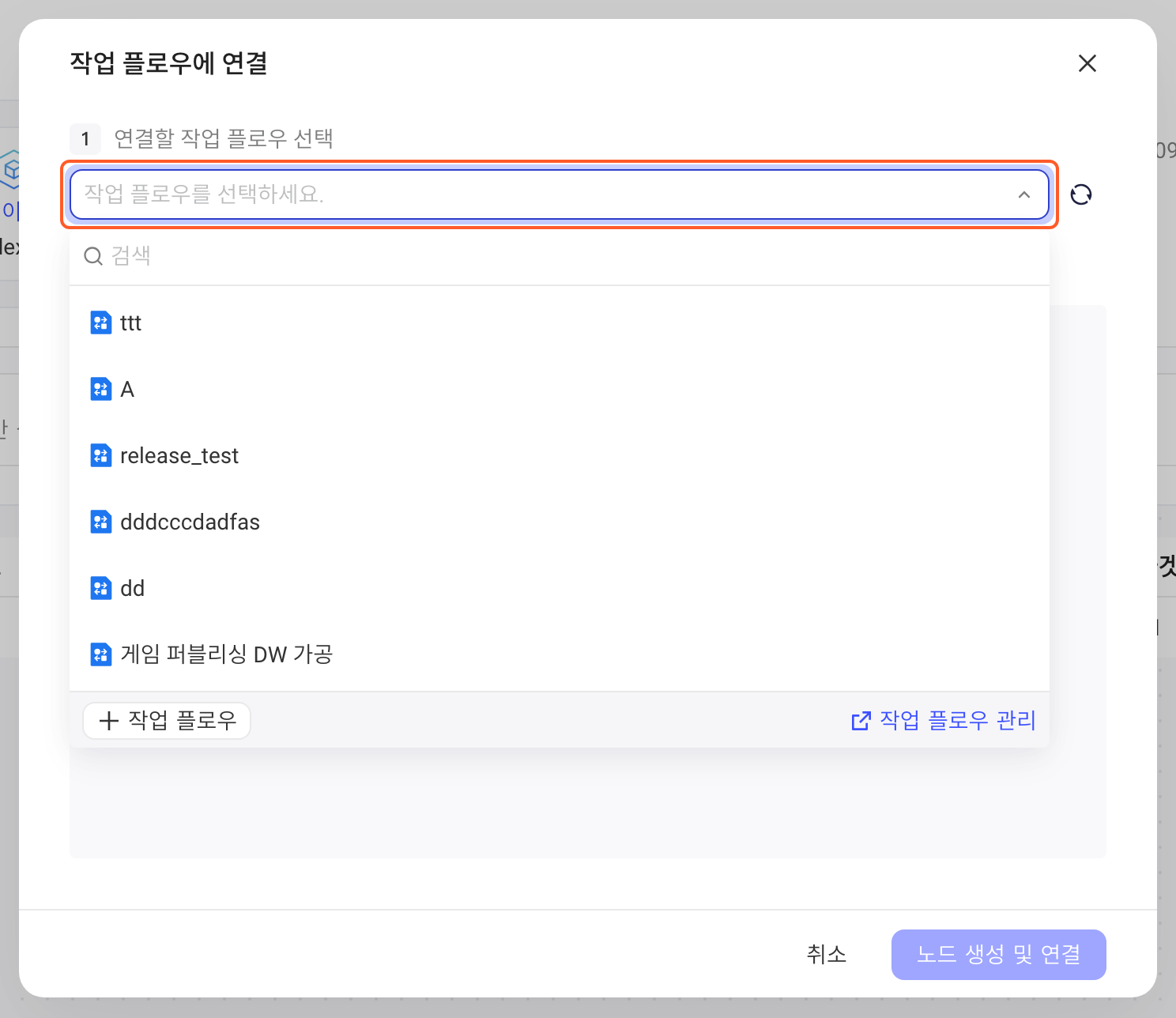Choose release_test from the list
The height and width of the screenshot is (1018, 1176).
pos(560,455)
